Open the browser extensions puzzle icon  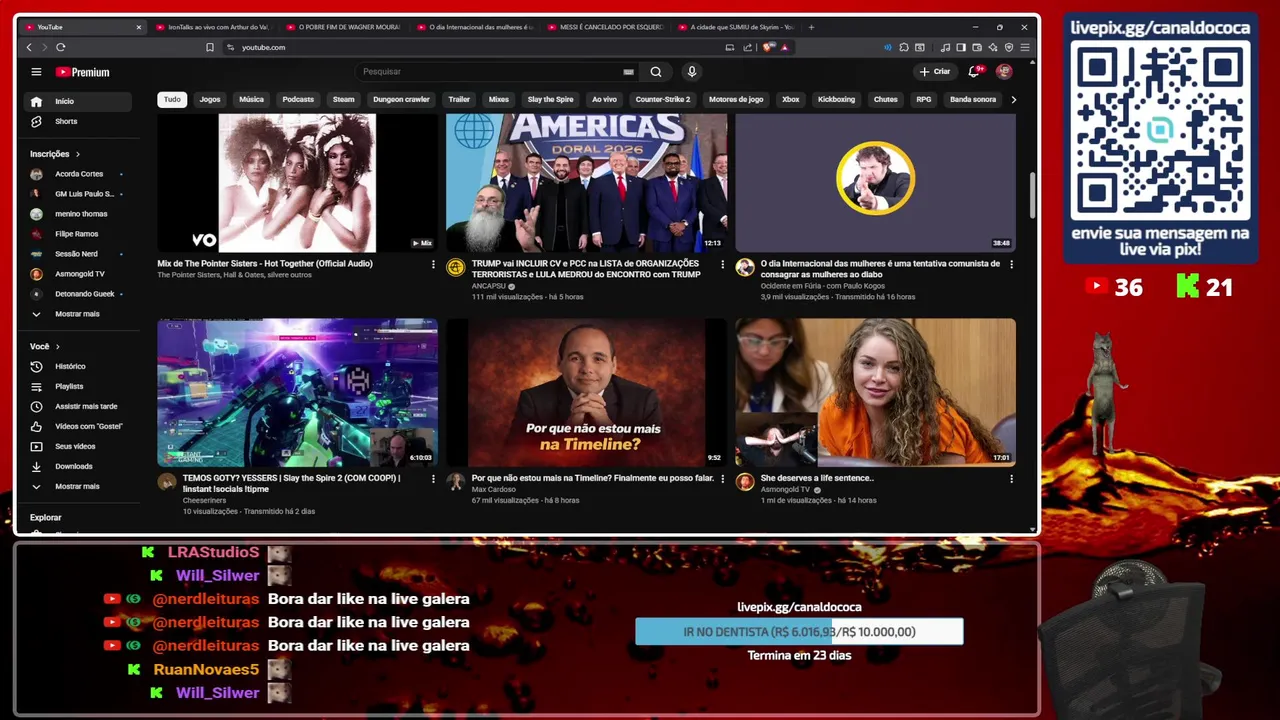[x=904, y=47]
